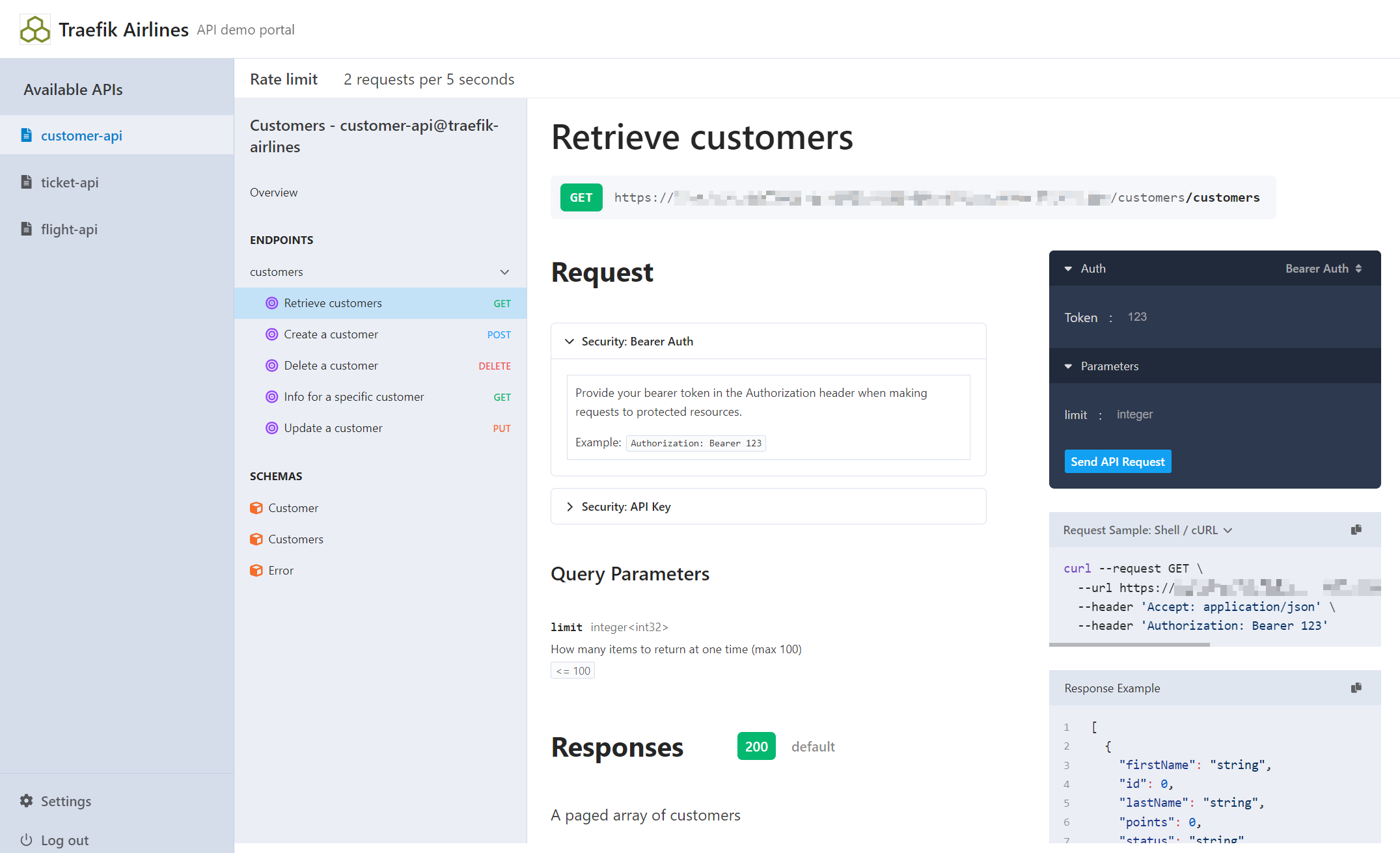The width and height of the screenshot is (1400, 853).
Task: Open the Bearer Auth selector
Action: (x=1323, y=268)
